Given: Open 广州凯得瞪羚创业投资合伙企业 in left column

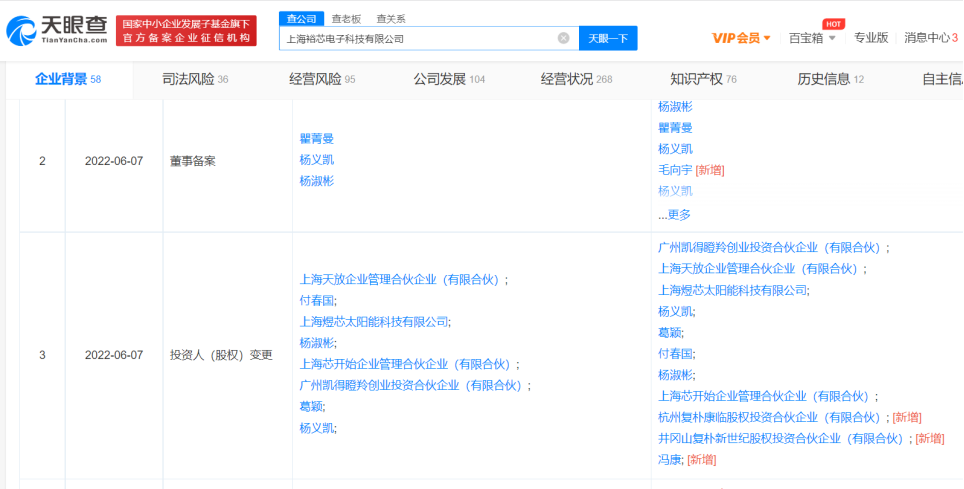Looking at the screenshot, I should 412,386.
